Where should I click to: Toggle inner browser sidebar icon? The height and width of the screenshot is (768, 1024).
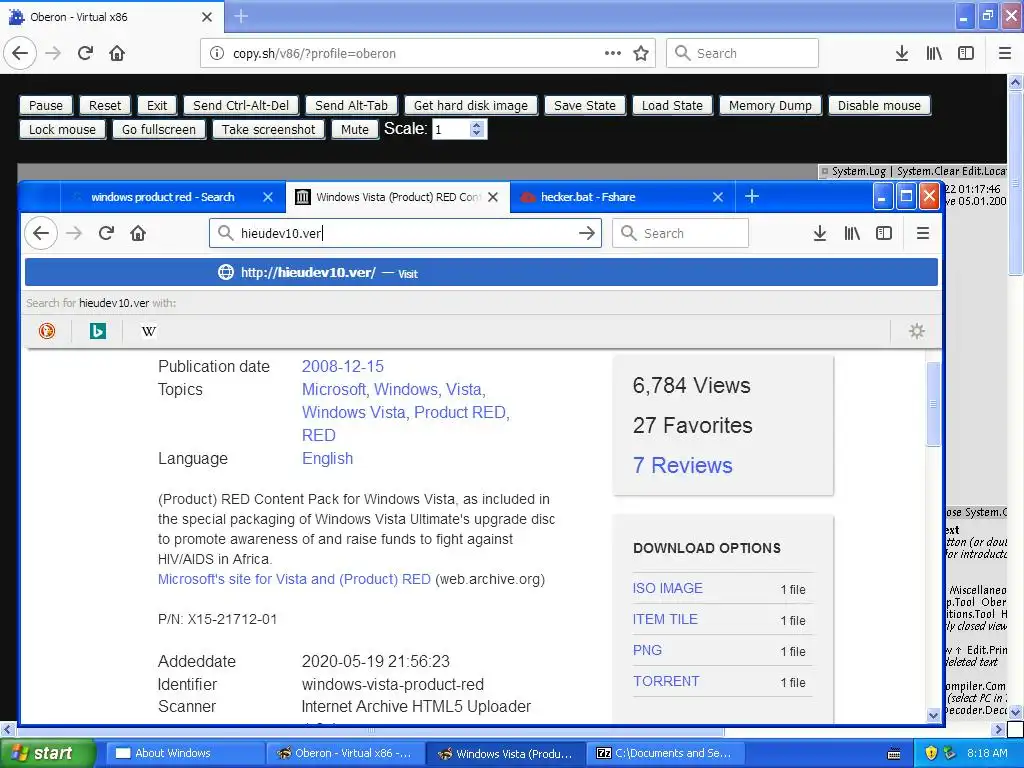click(884, 233)
